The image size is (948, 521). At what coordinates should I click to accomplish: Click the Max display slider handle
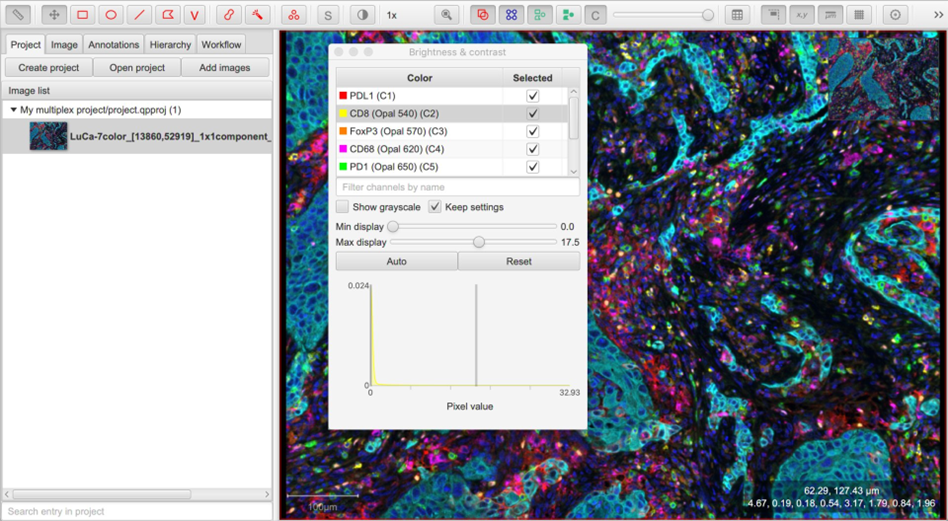point(479,242)
